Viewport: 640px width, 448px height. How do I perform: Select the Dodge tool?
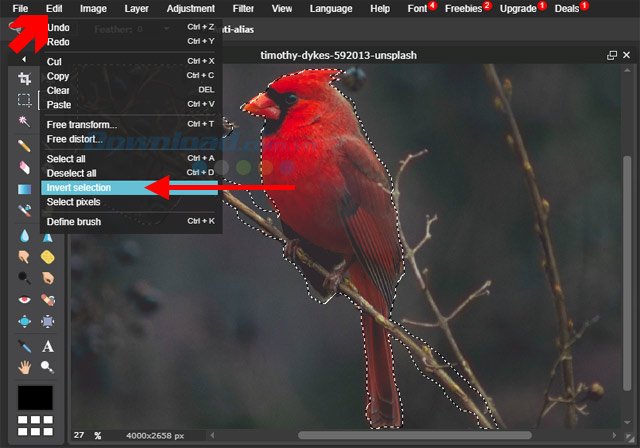click(x=24, y=278)
